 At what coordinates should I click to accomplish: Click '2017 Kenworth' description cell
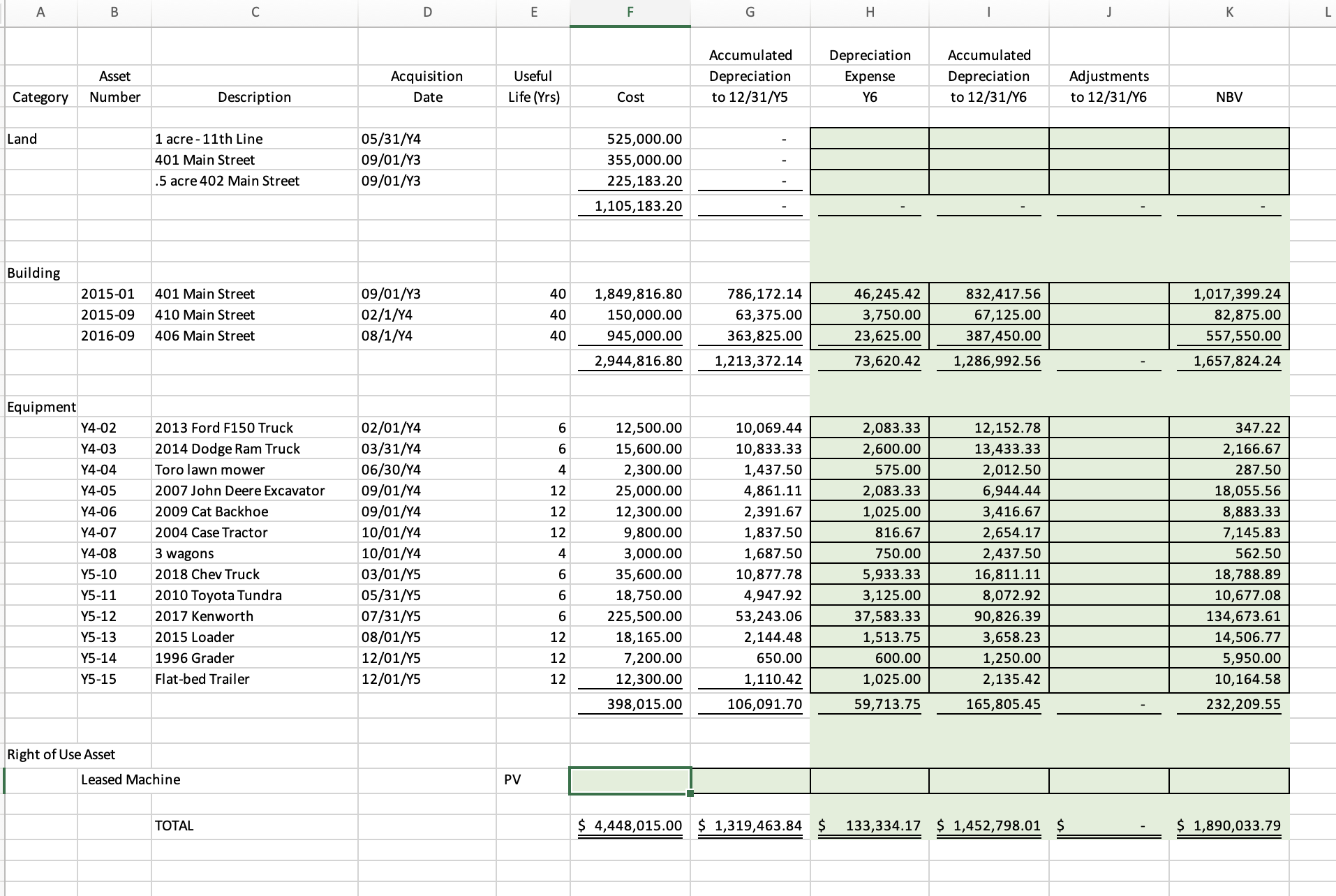[254, 616]
